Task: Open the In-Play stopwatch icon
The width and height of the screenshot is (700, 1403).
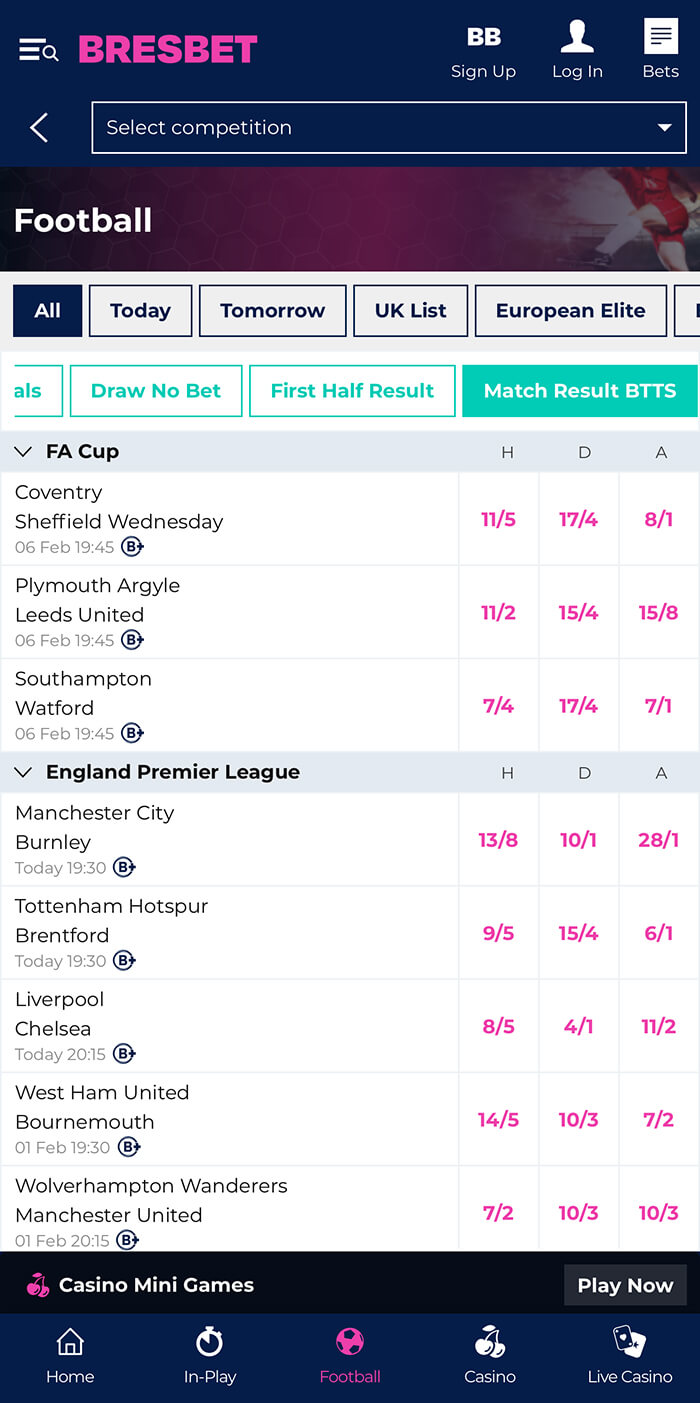Action: 210,1341
